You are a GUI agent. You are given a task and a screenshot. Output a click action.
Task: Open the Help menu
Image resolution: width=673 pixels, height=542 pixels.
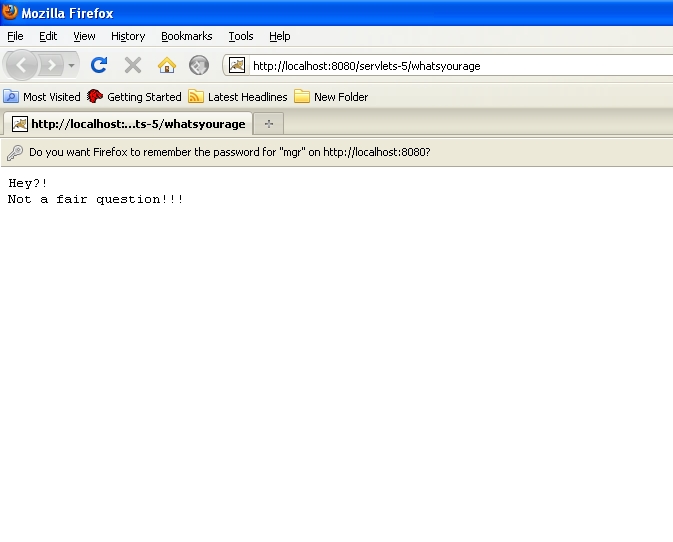tap(280, 36)
